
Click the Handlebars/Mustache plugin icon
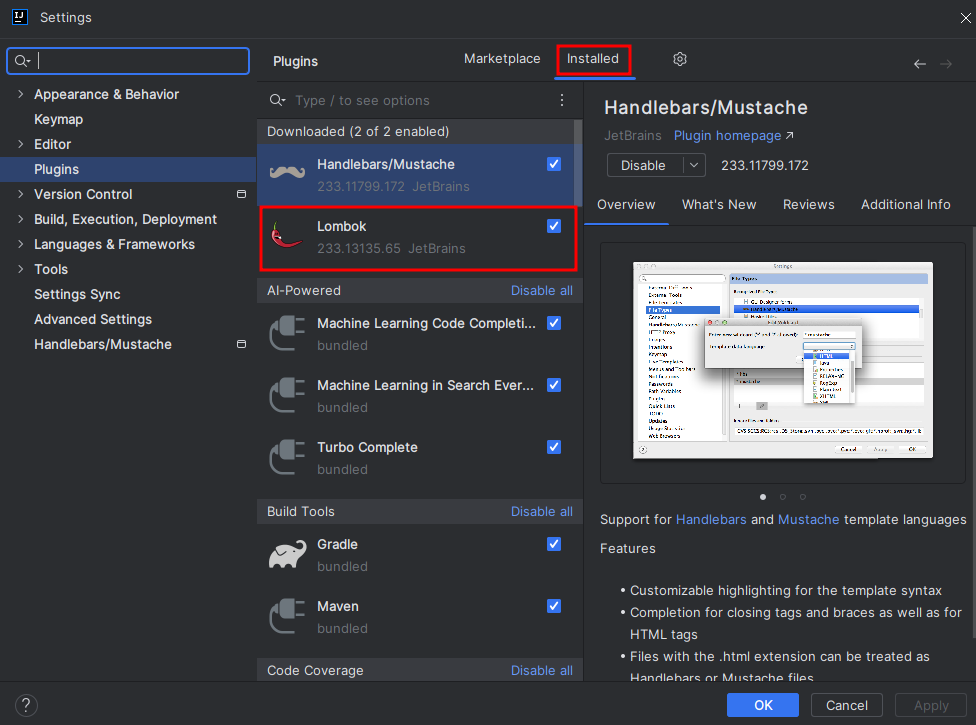[287, 170]
